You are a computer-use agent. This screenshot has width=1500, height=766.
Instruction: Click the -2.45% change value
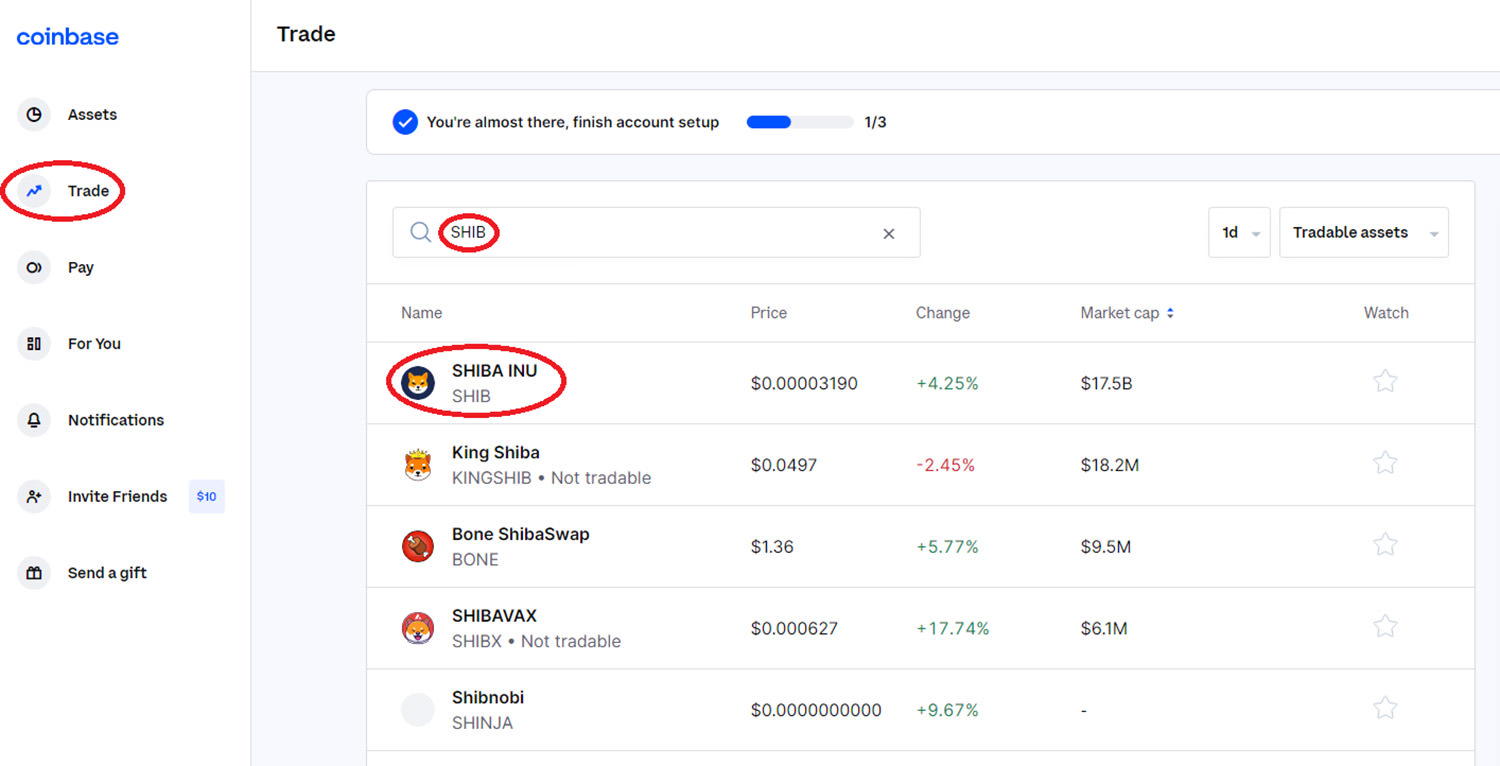tap(945, 465)
